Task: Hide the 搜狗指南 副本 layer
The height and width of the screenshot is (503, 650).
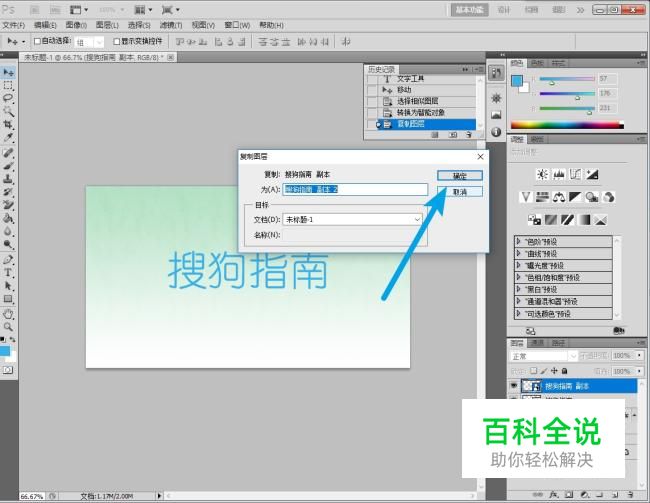Action: tap(514, 386)
